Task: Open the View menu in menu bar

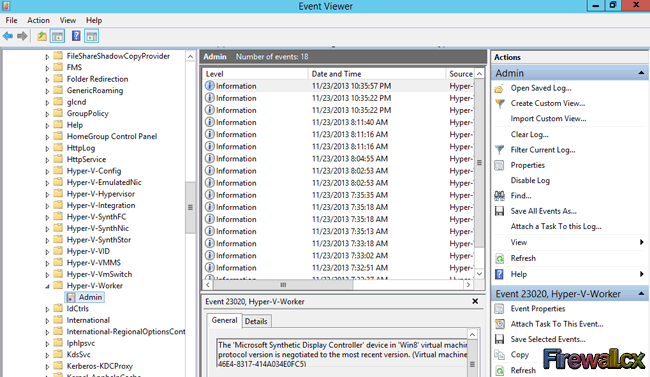Action: (x=68, y=20)
